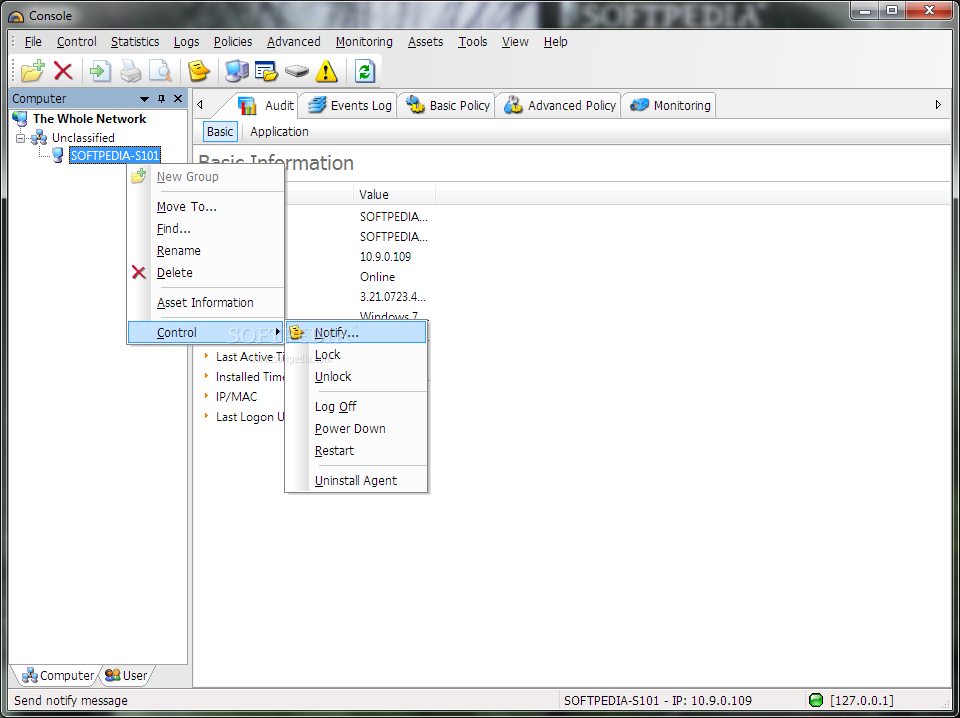Select Notify... in Control submenu
The image size is (960, 718).
(x=356, y=333)
